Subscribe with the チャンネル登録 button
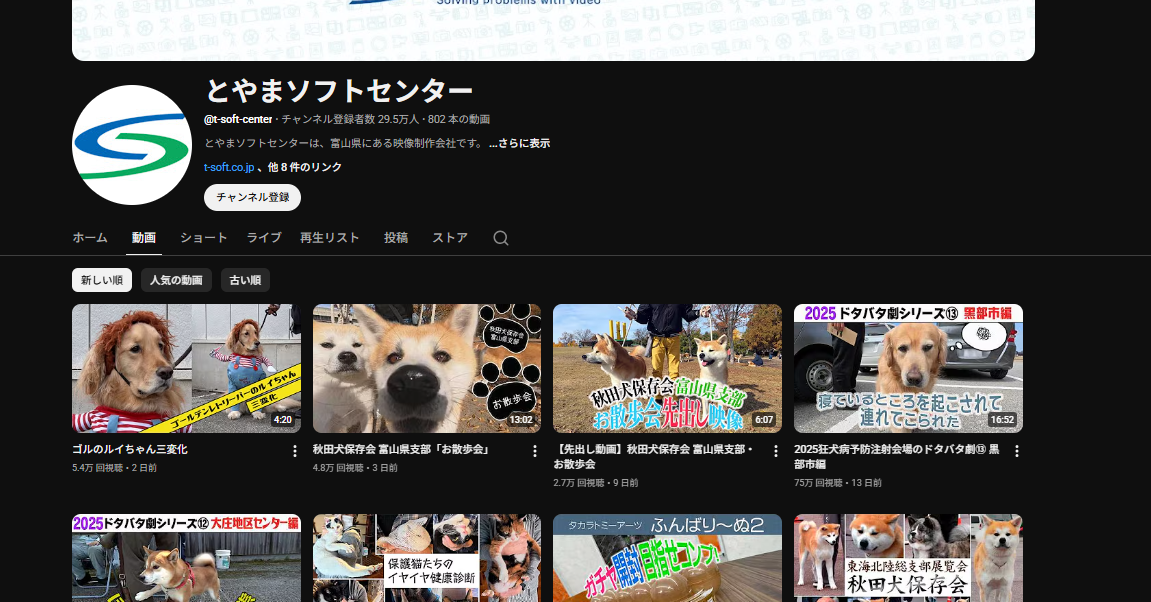This screenshot has height=602, width=1151. click(252, 197)
